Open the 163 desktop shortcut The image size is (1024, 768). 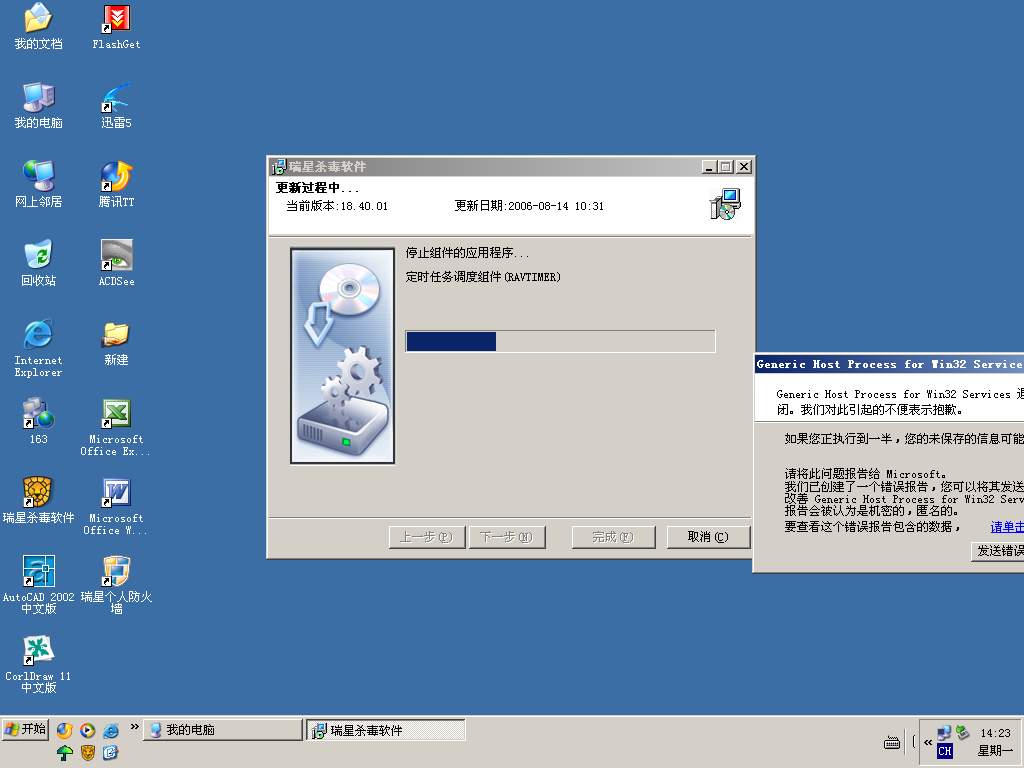point(39,422)
